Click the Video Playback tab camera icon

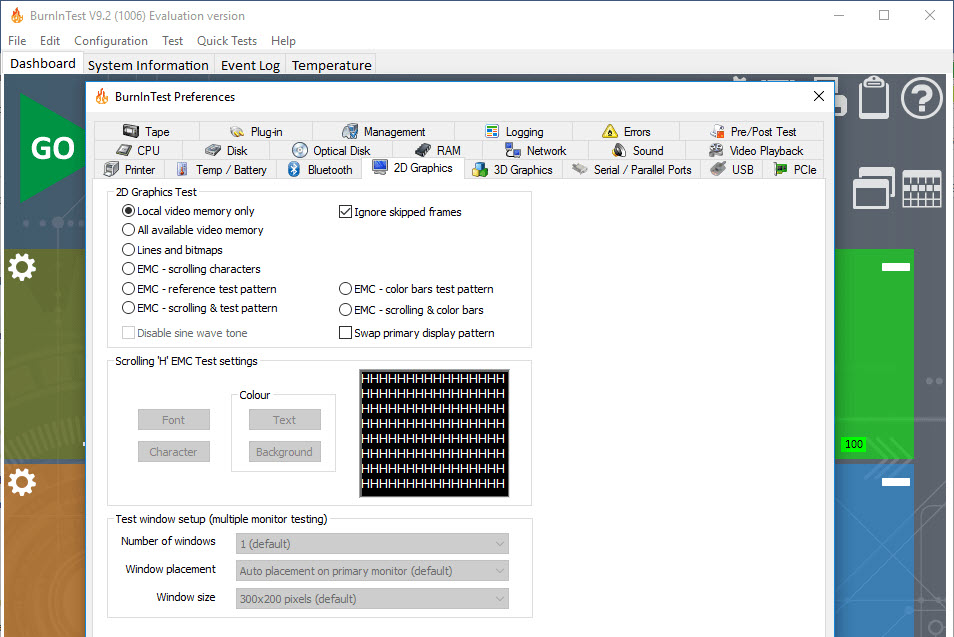point(716,150)
